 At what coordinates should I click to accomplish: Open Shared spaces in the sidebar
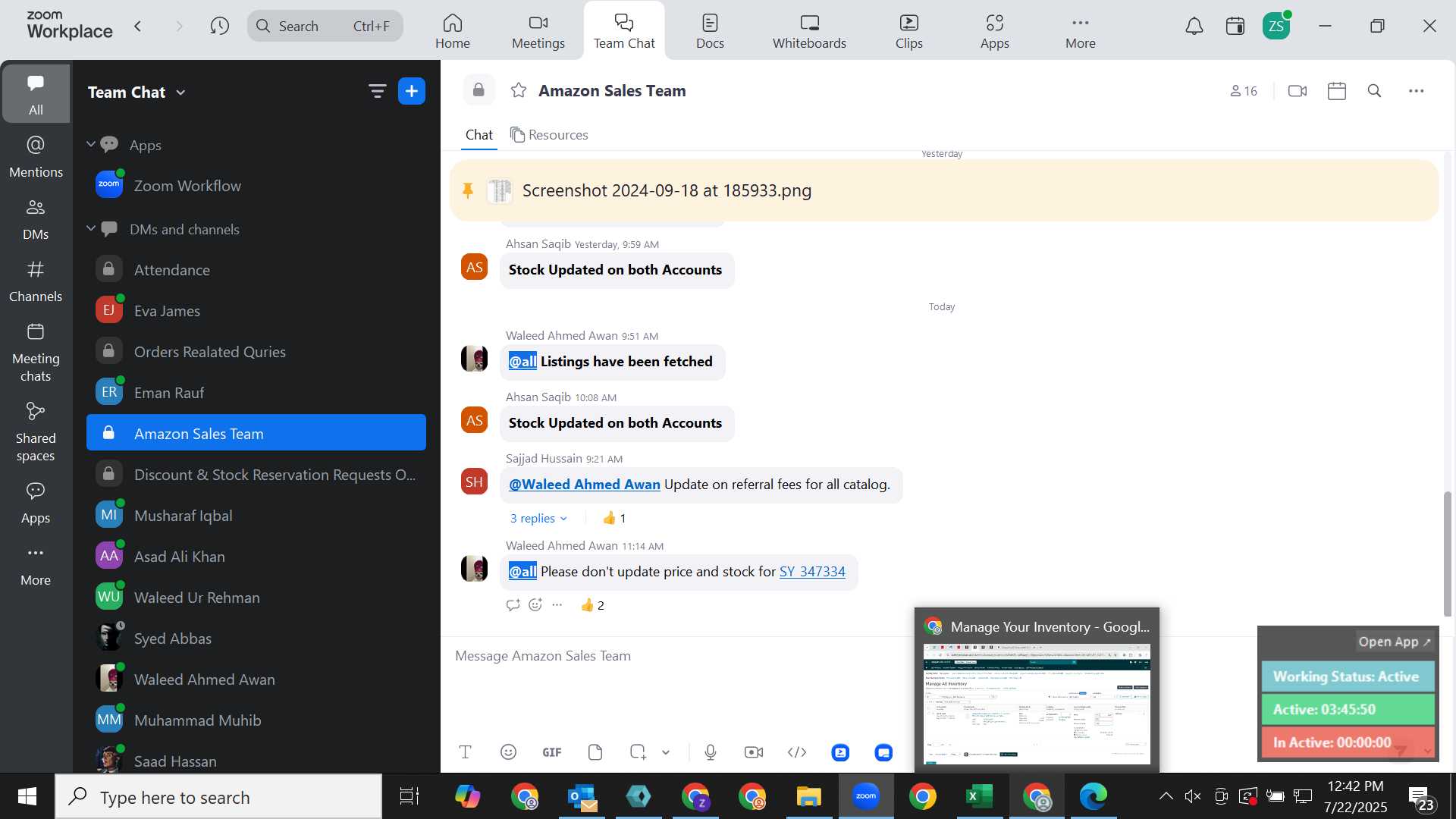click(x=36, y=432)
